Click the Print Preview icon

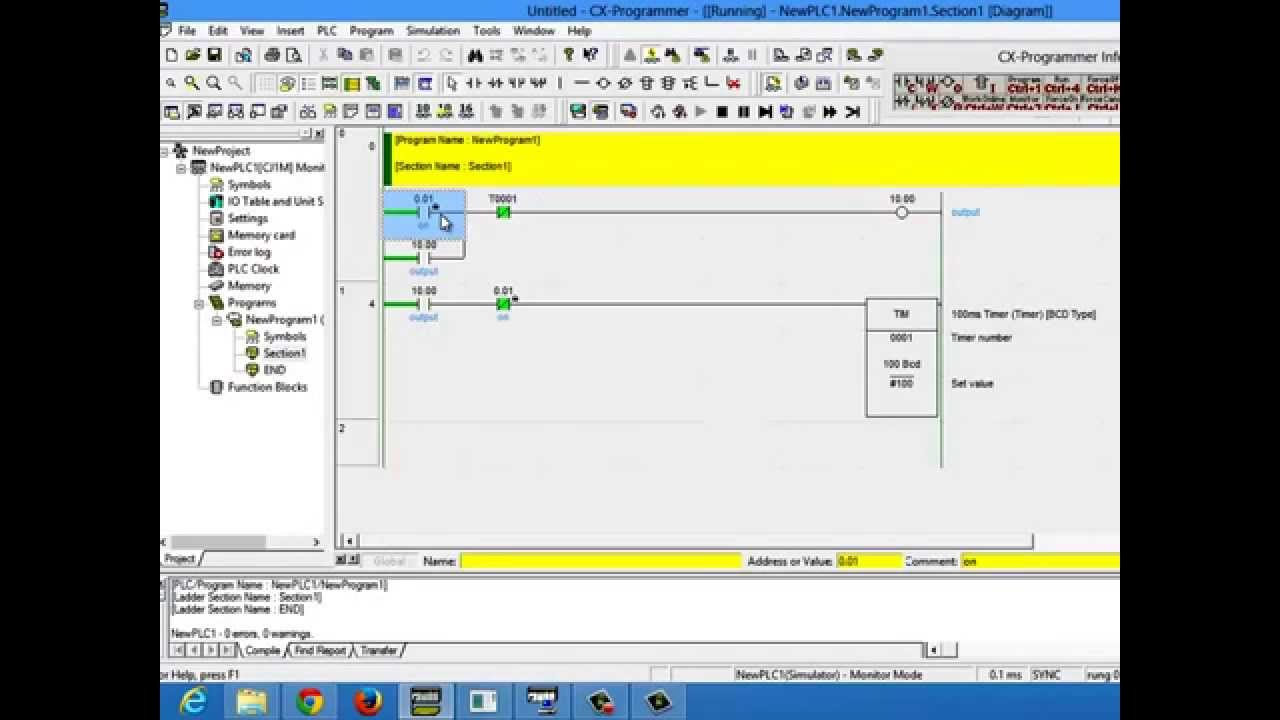pos(293,54)
